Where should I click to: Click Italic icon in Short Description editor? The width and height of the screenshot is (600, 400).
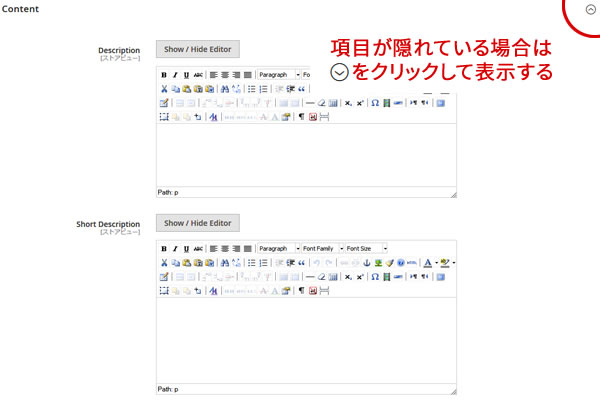tap(175, 248)
